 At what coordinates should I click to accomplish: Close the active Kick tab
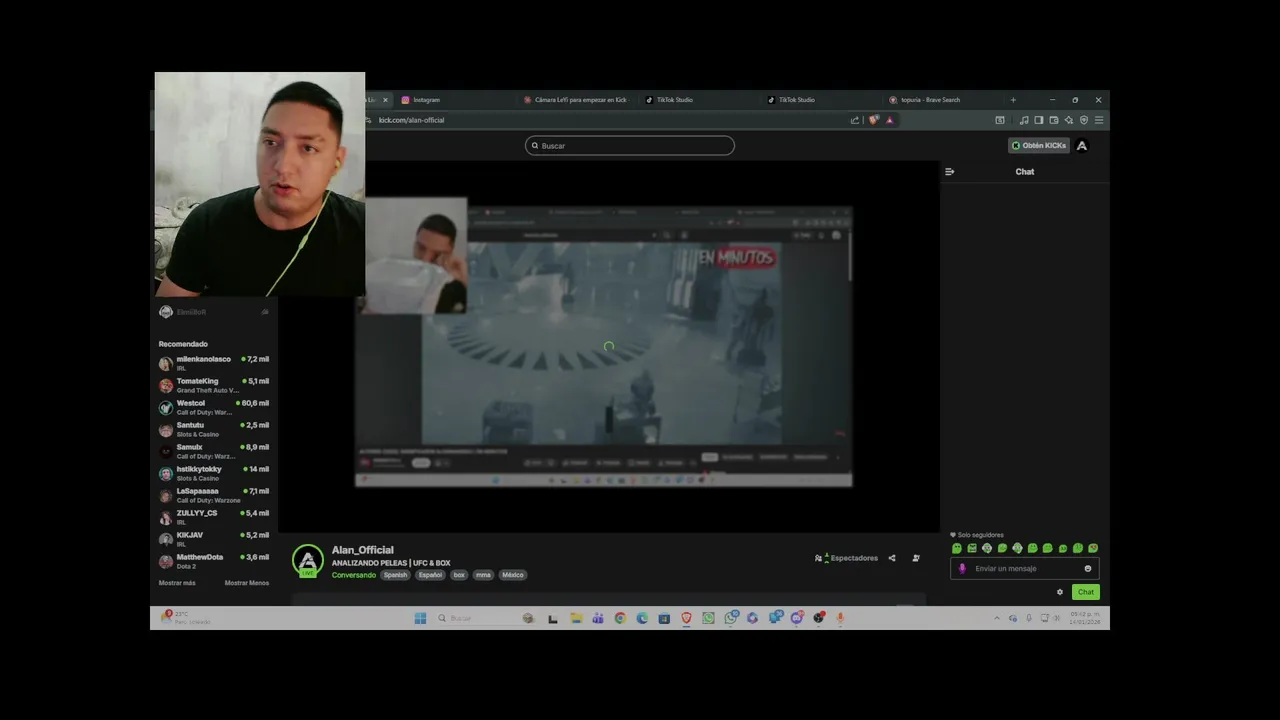385,100
